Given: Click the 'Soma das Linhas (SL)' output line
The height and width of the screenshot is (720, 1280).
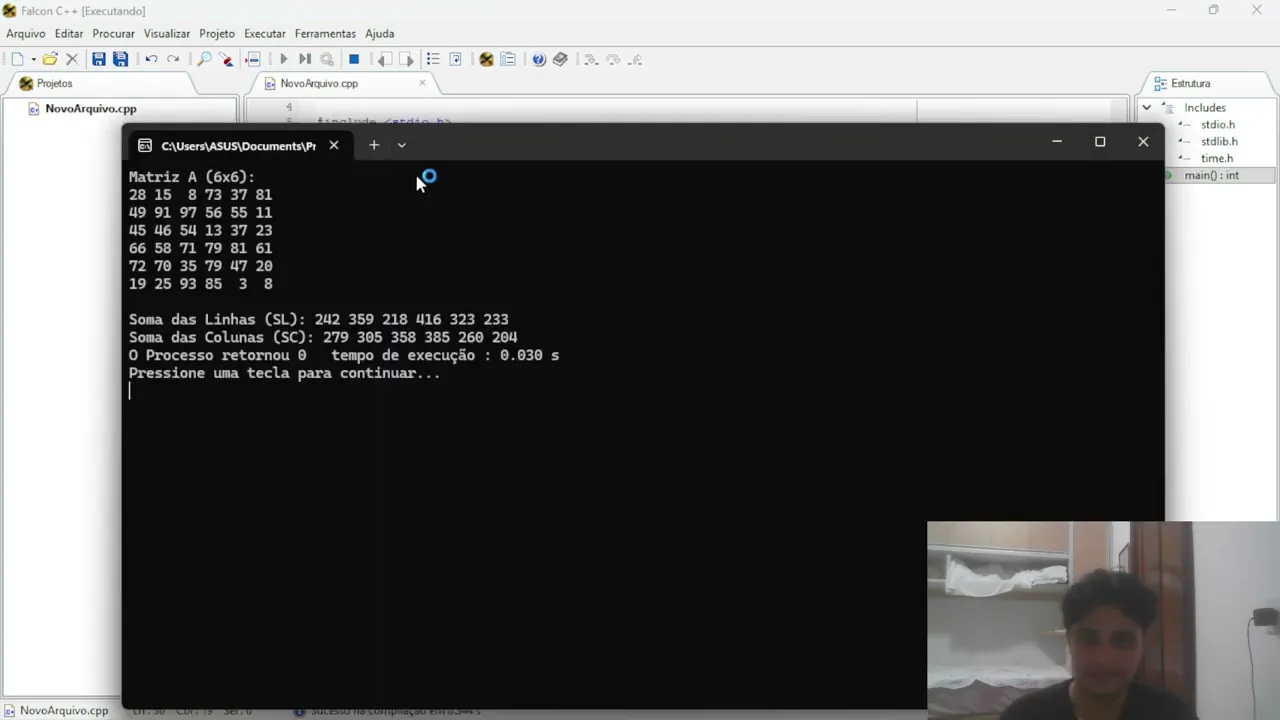Looking at the screenshot, I should pos(318,320).
